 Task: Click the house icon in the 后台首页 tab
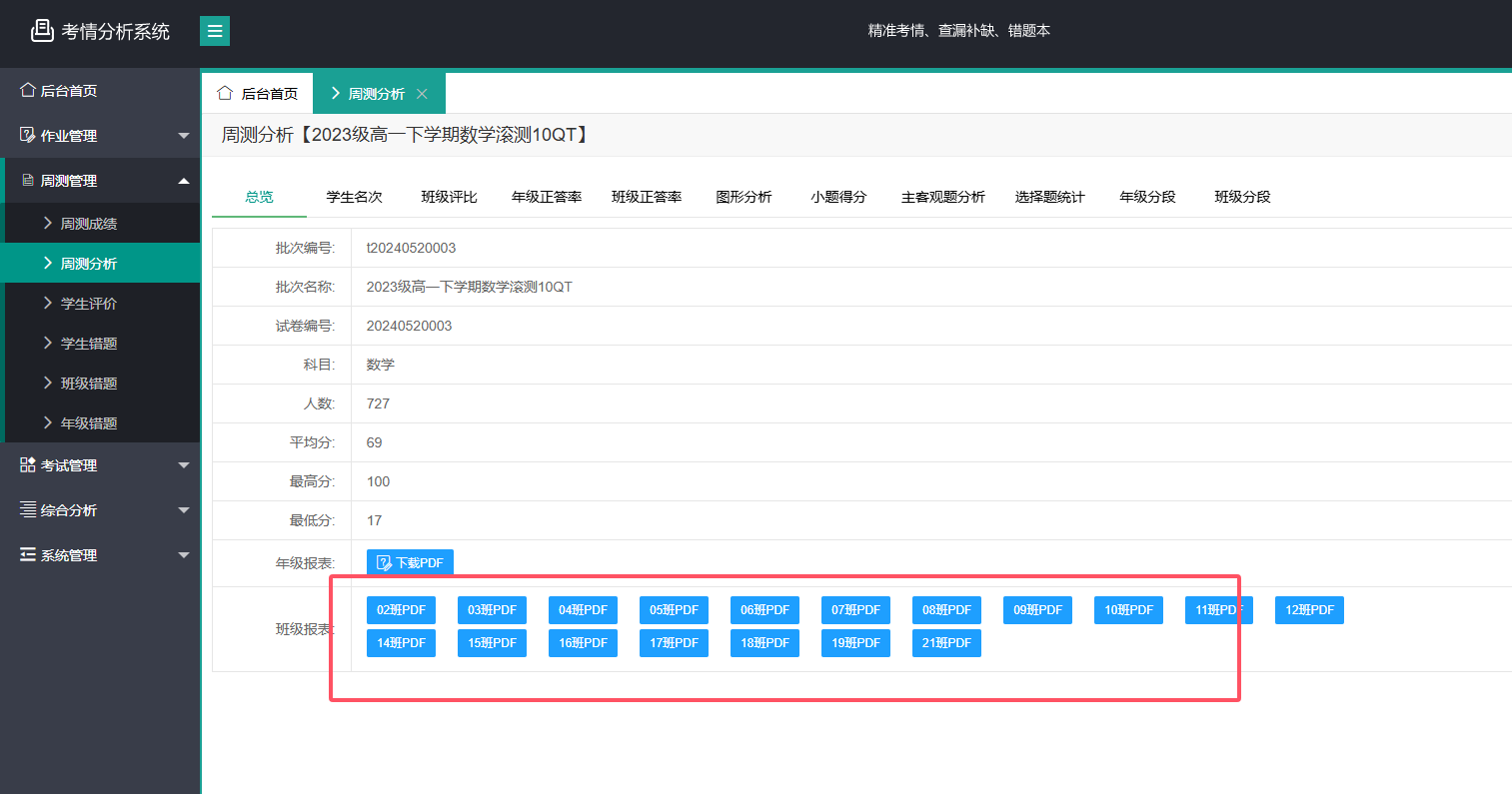225,93
